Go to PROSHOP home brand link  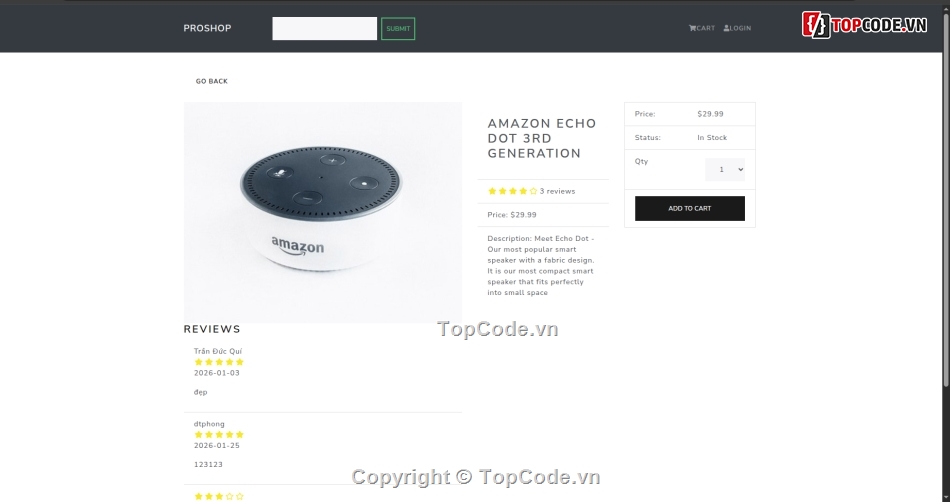click(x=207, y=28)
